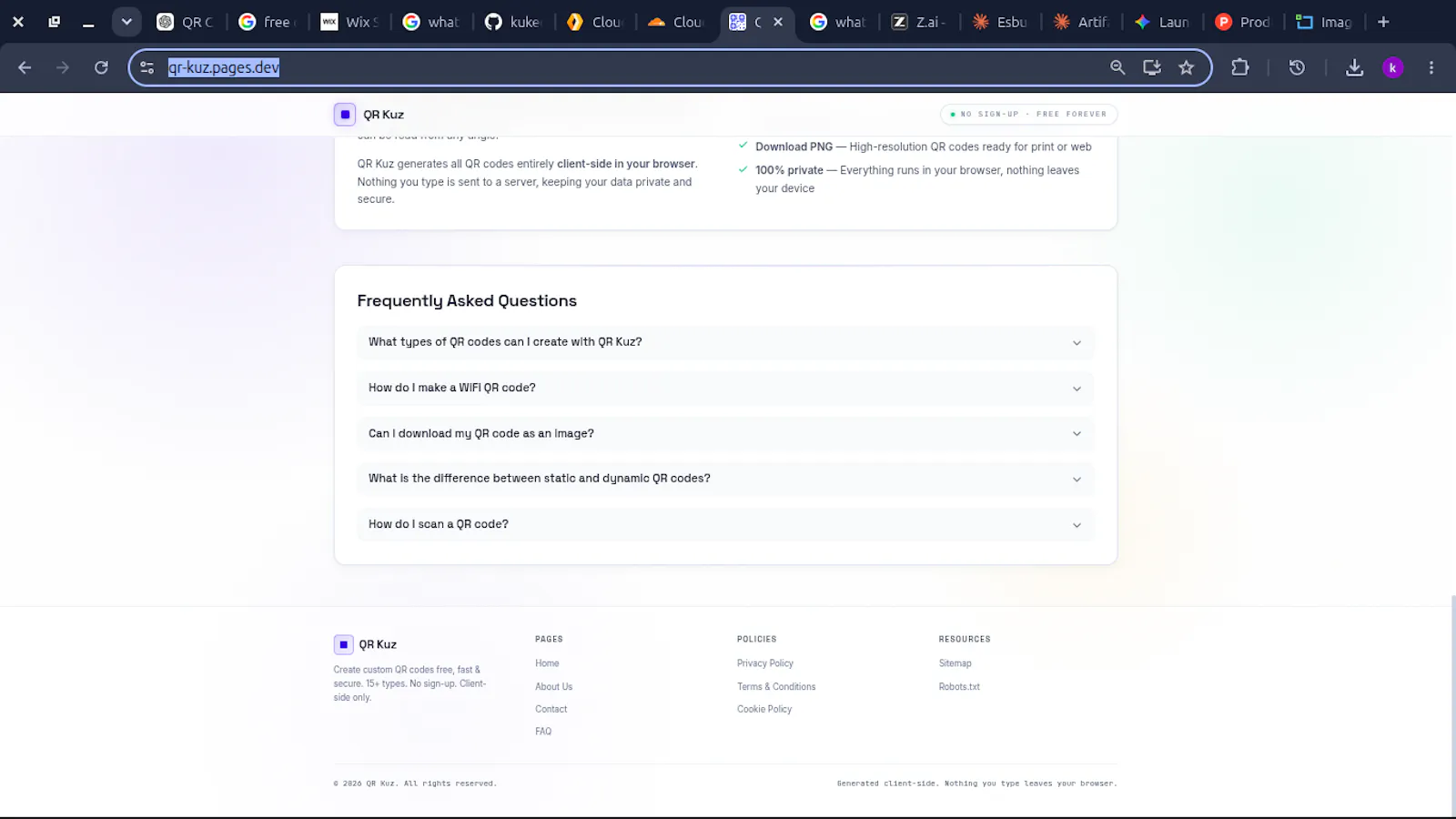Open the extensions puzzle icon
The image size is (1456, 819).
[x=1239, y=67]
